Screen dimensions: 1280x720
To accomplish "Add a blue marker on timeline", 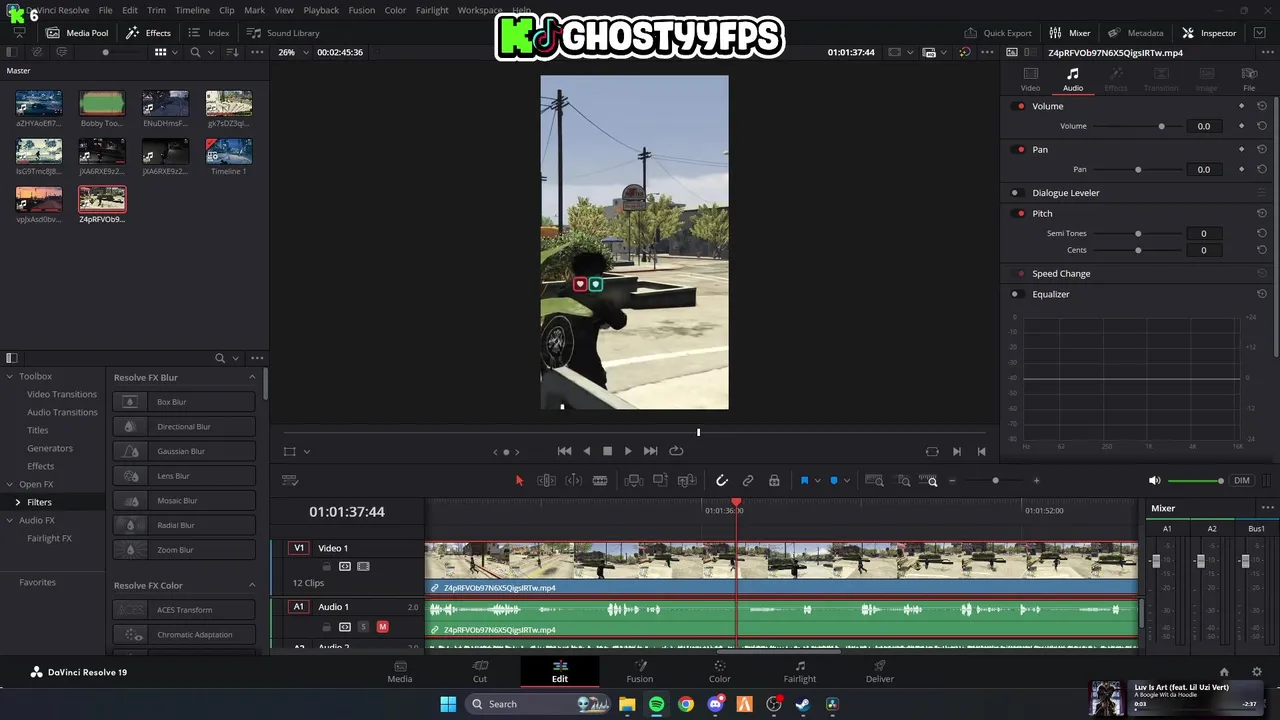I will pyautogui.click(x=834, y=481).
